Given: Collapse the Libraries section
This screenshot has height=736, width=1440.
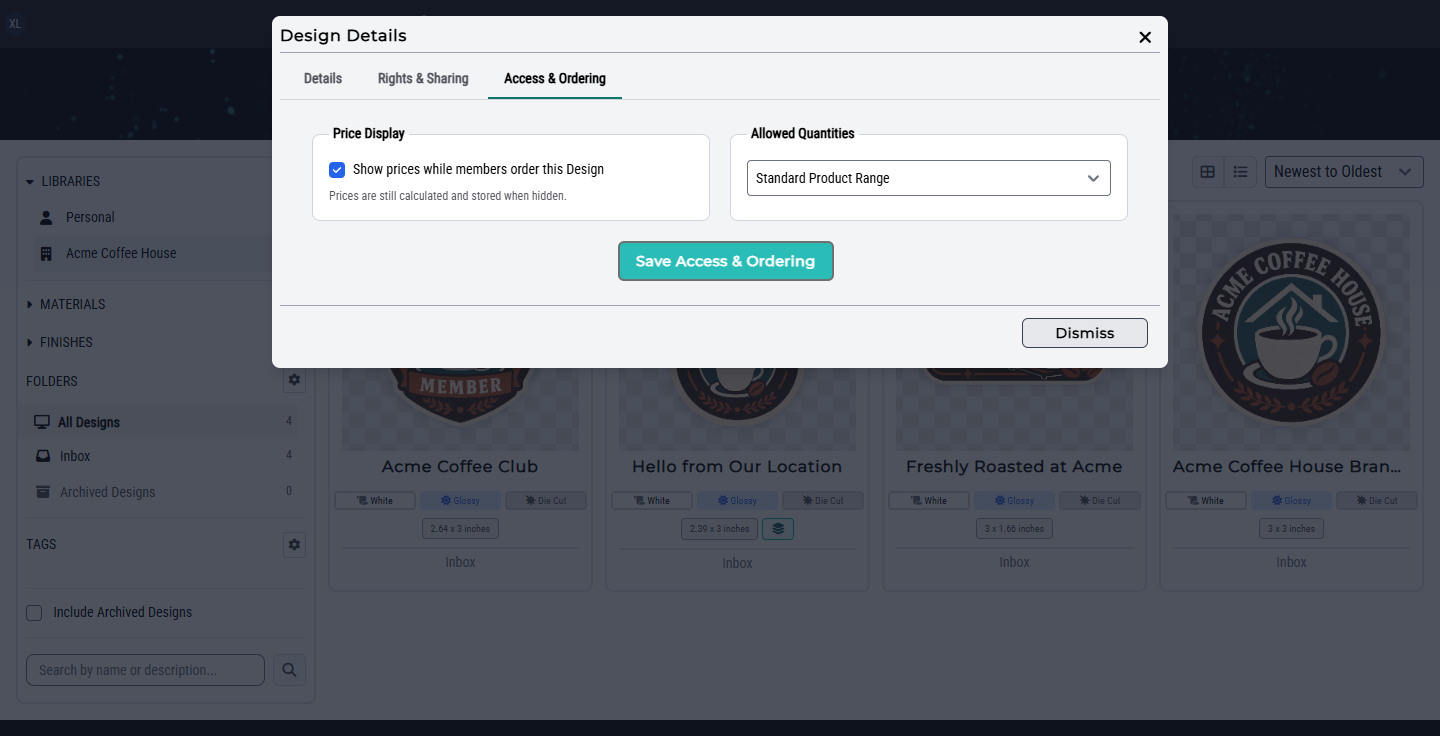Looking at the screenshot, I should tap(64, 181).
